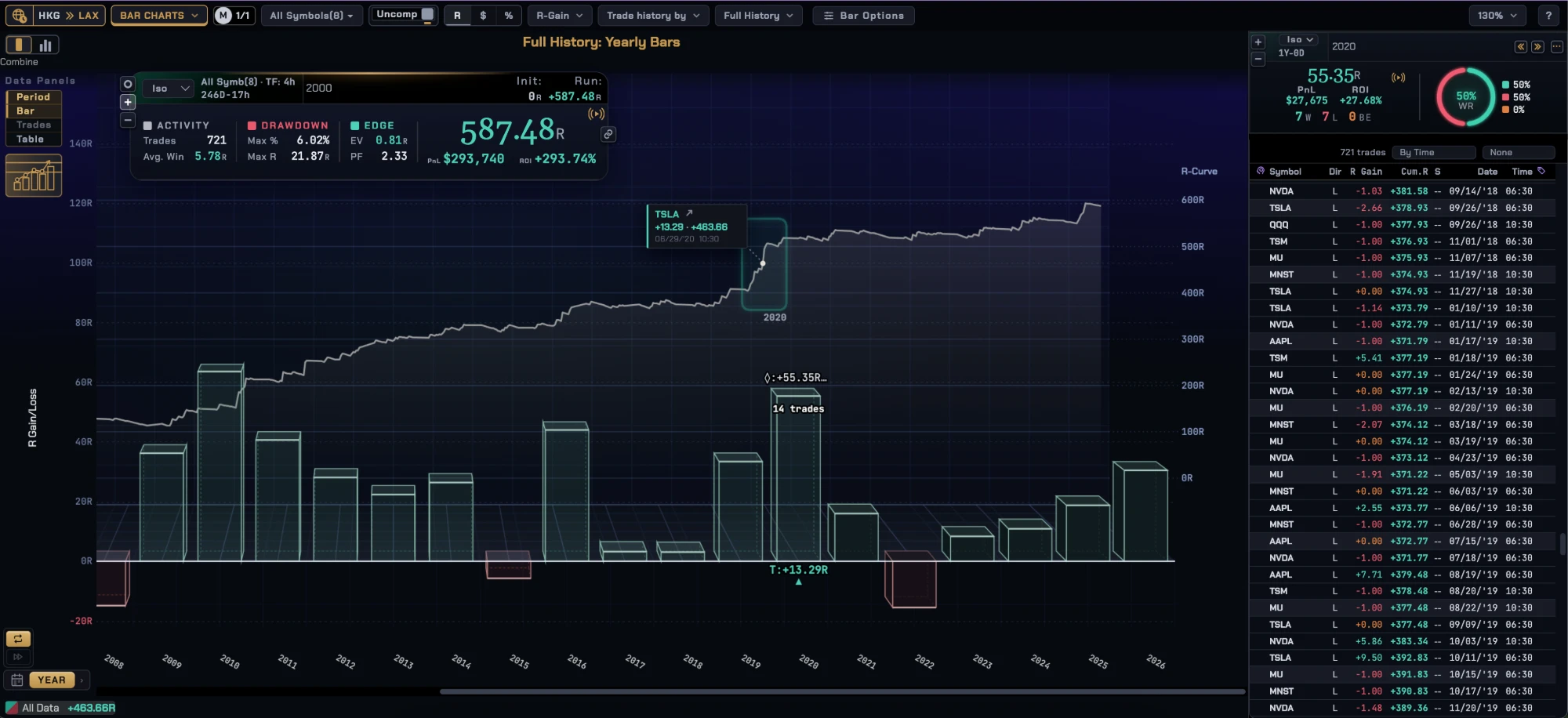Image resolution: width=1568 pixels, height=718 pixels.
Task: Open the external-link arrow in the TSLA tooltip
Action: 689,213
